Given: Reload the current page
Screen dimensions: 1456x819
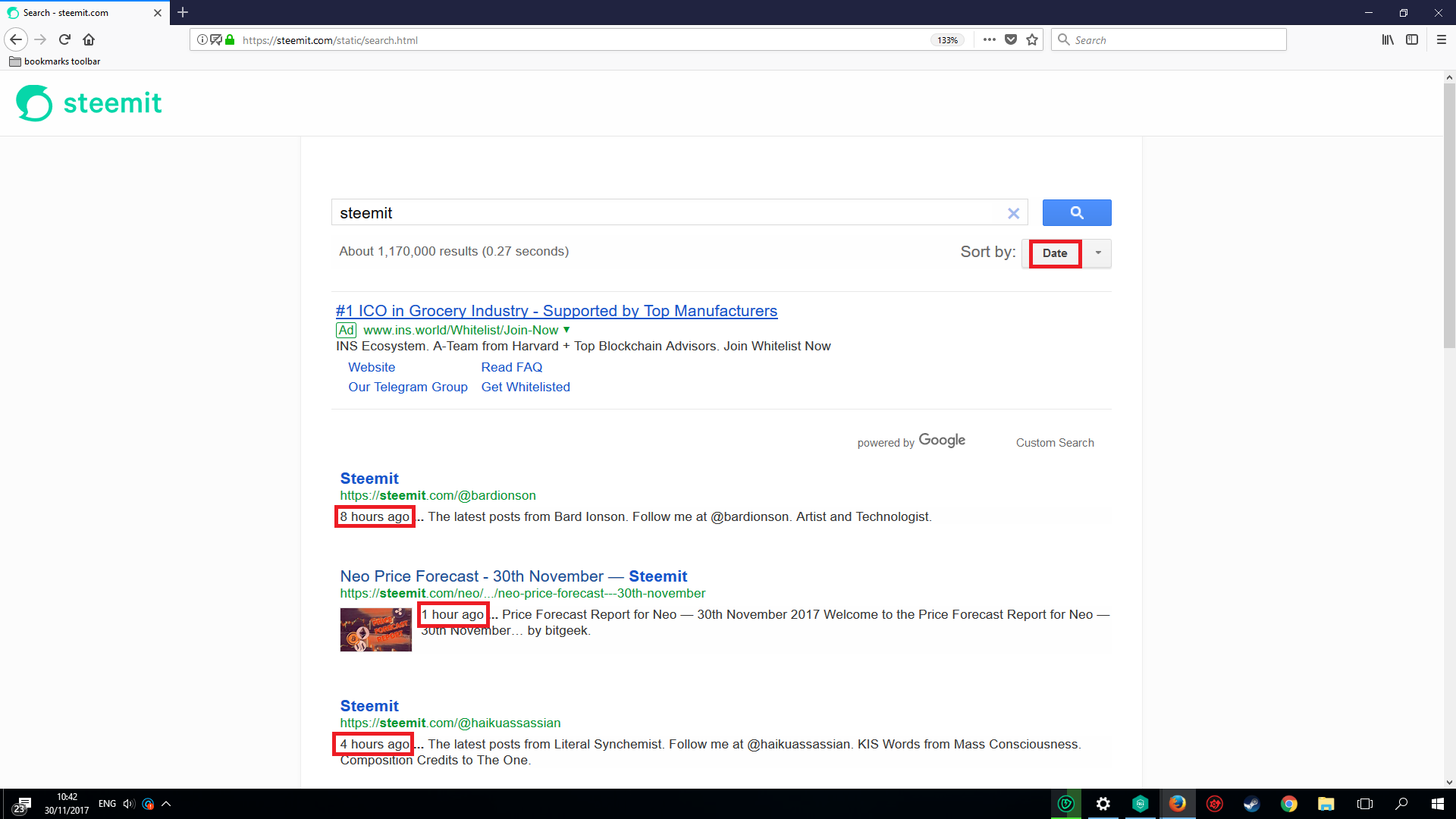Looking at the screenshot, I should point(65,39).
